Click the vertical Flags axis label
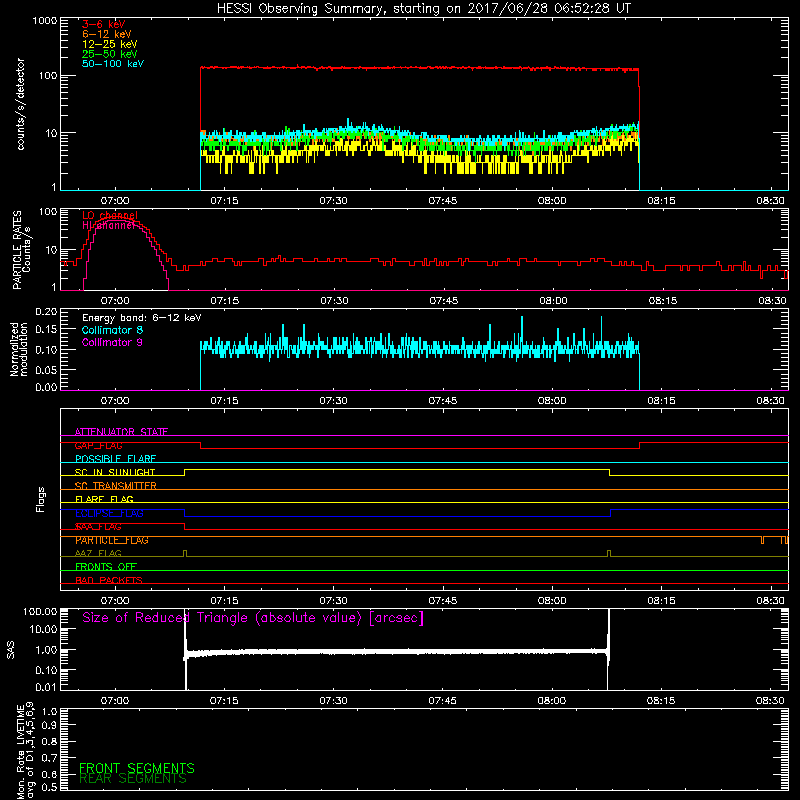800x800 pixels. 41,499
